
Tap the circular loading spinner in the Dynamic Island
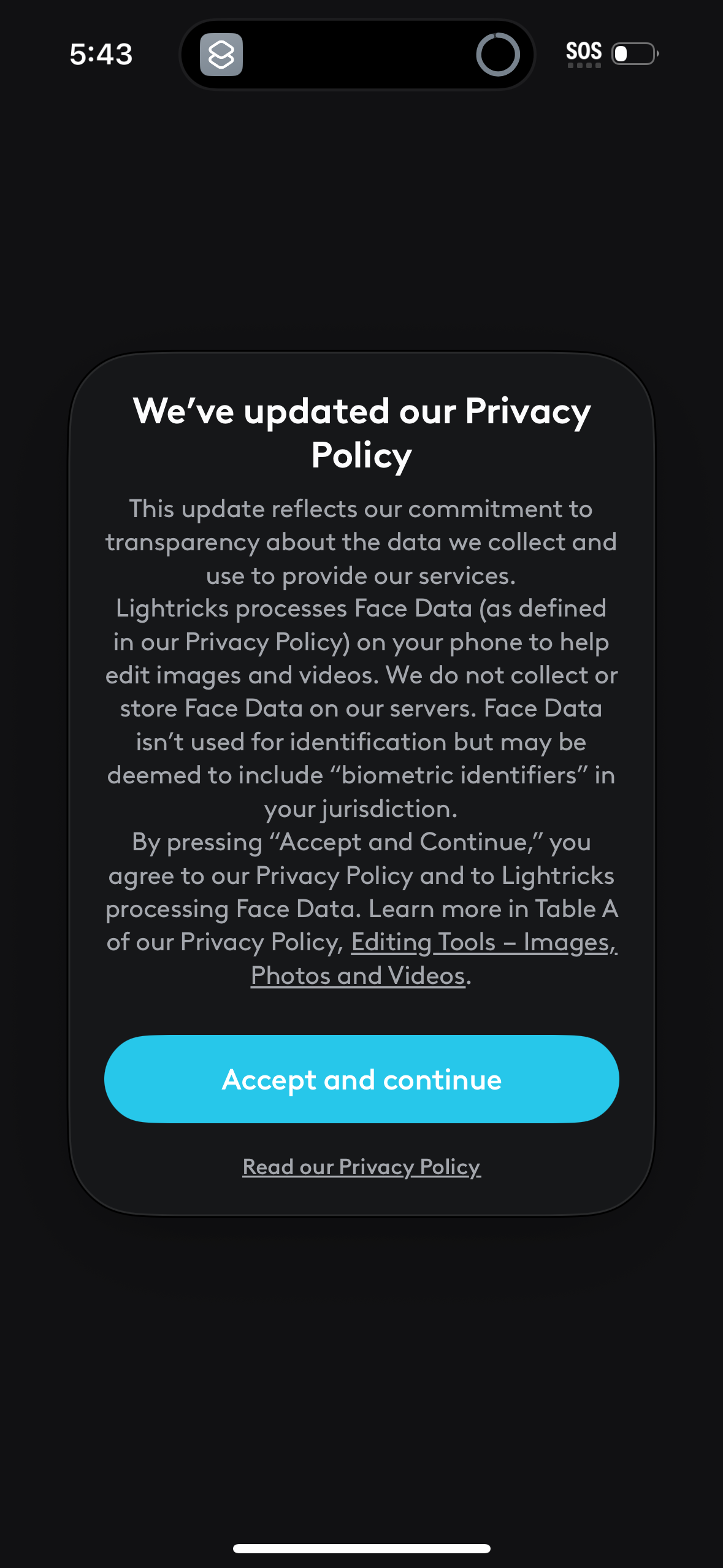point(497,55)
